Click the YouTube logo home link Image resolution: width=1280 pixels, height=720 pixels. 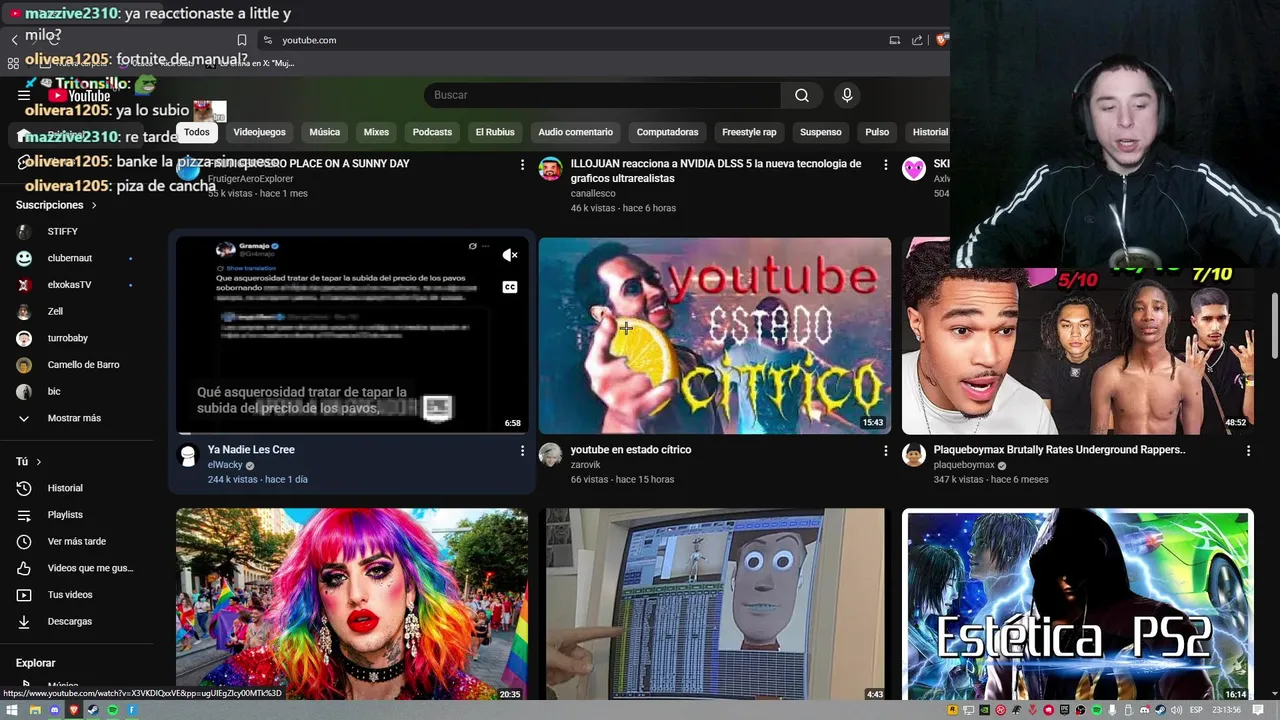pyautogui.click(x=80, y=96)
